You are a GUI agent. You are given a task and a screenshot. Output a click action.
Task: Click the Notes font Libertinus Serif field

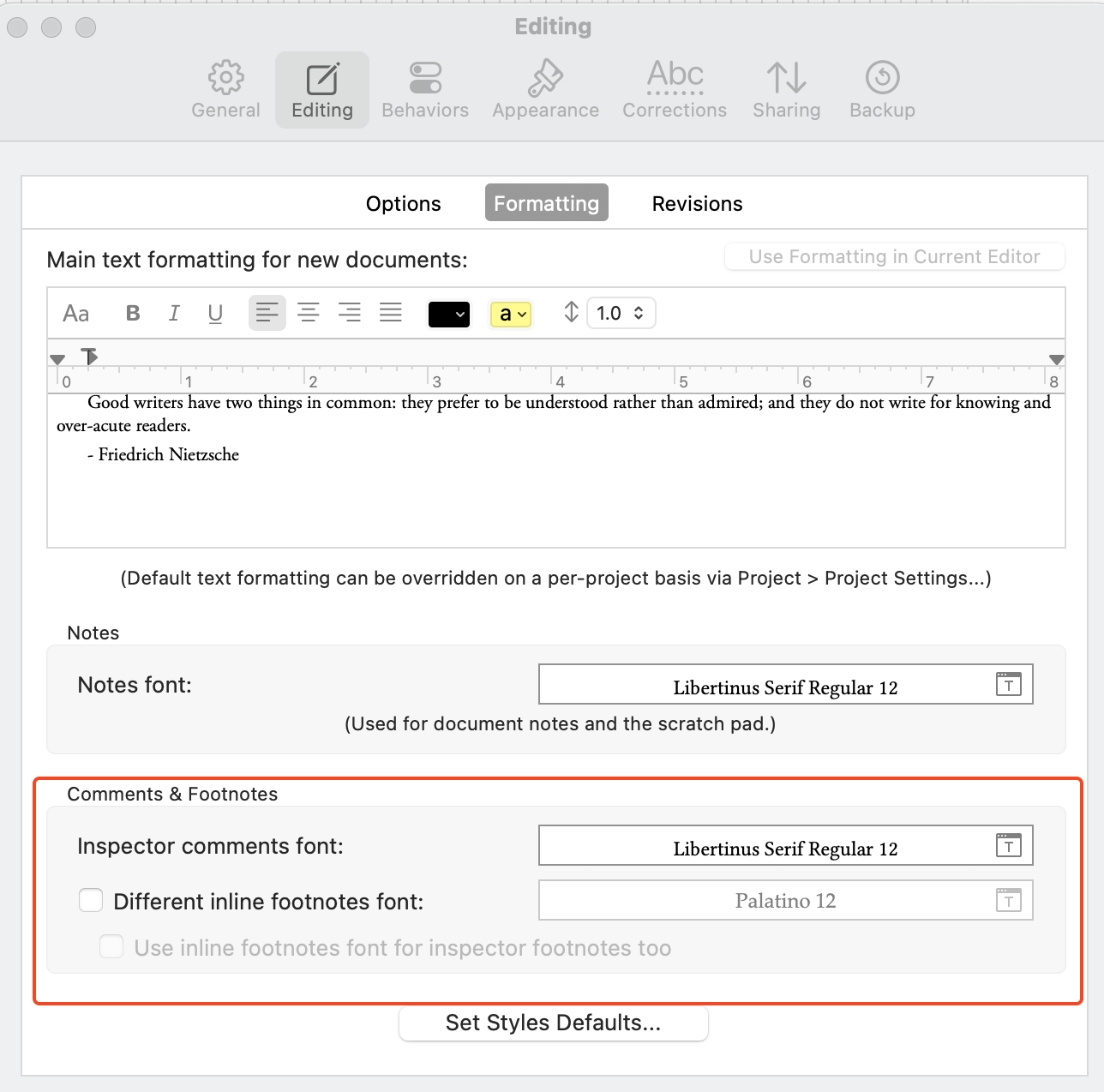point(786,684)
